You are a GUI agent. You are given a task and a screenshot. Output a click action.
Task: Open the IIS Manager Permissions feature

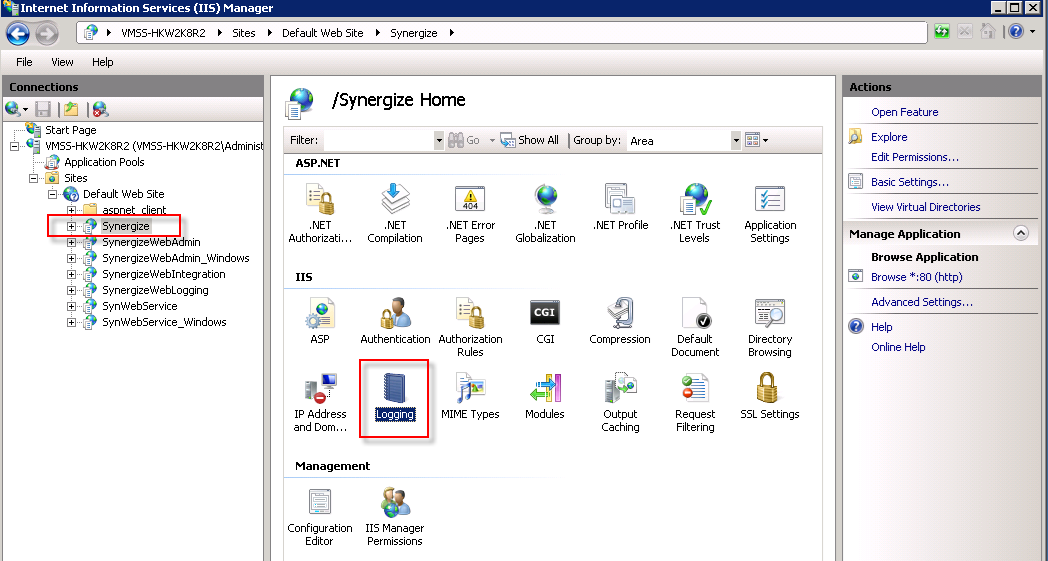[x=395, y=517]
